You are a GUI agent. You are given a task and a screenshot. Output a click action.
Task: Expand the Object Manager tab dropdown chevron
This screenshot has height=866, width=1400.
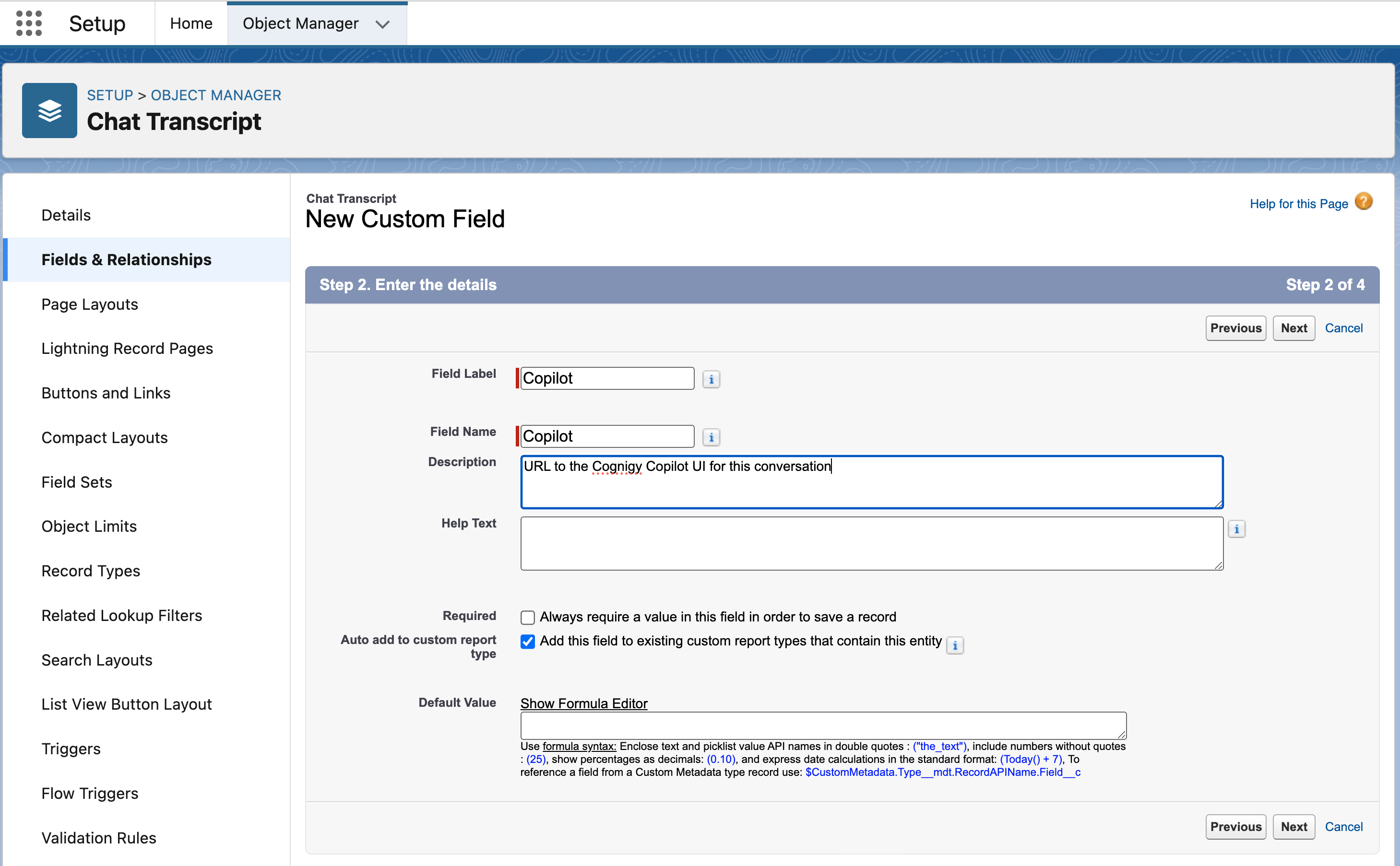tap(382, 24)
